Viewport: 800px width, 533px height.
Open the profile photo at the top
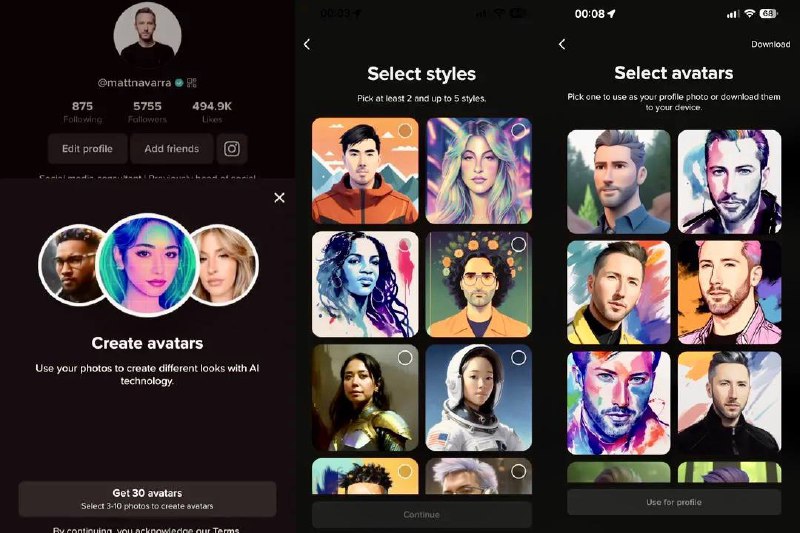pos(147,32)
